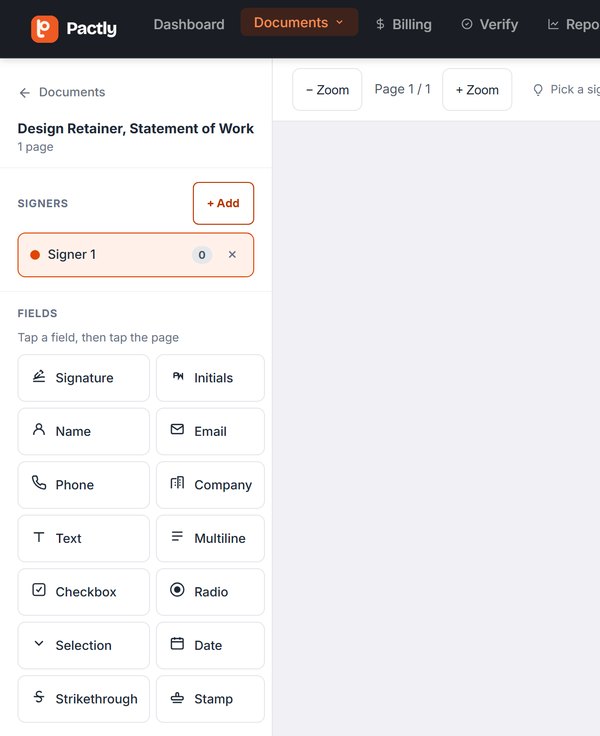Click the Stamp field icon
The image size is (600, 736).
pyautogui.click(x=177, y=698)
